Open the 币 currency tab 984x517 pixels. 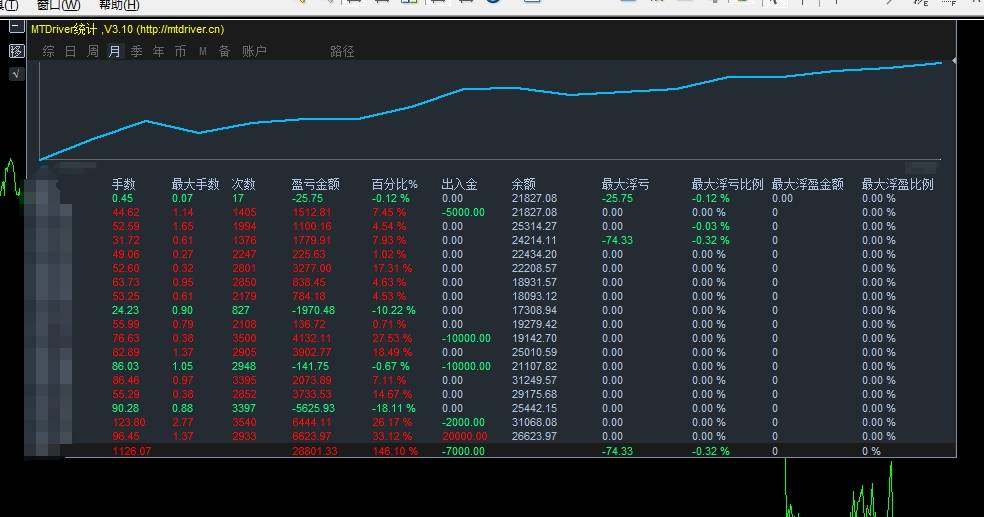tap(180, 51)
